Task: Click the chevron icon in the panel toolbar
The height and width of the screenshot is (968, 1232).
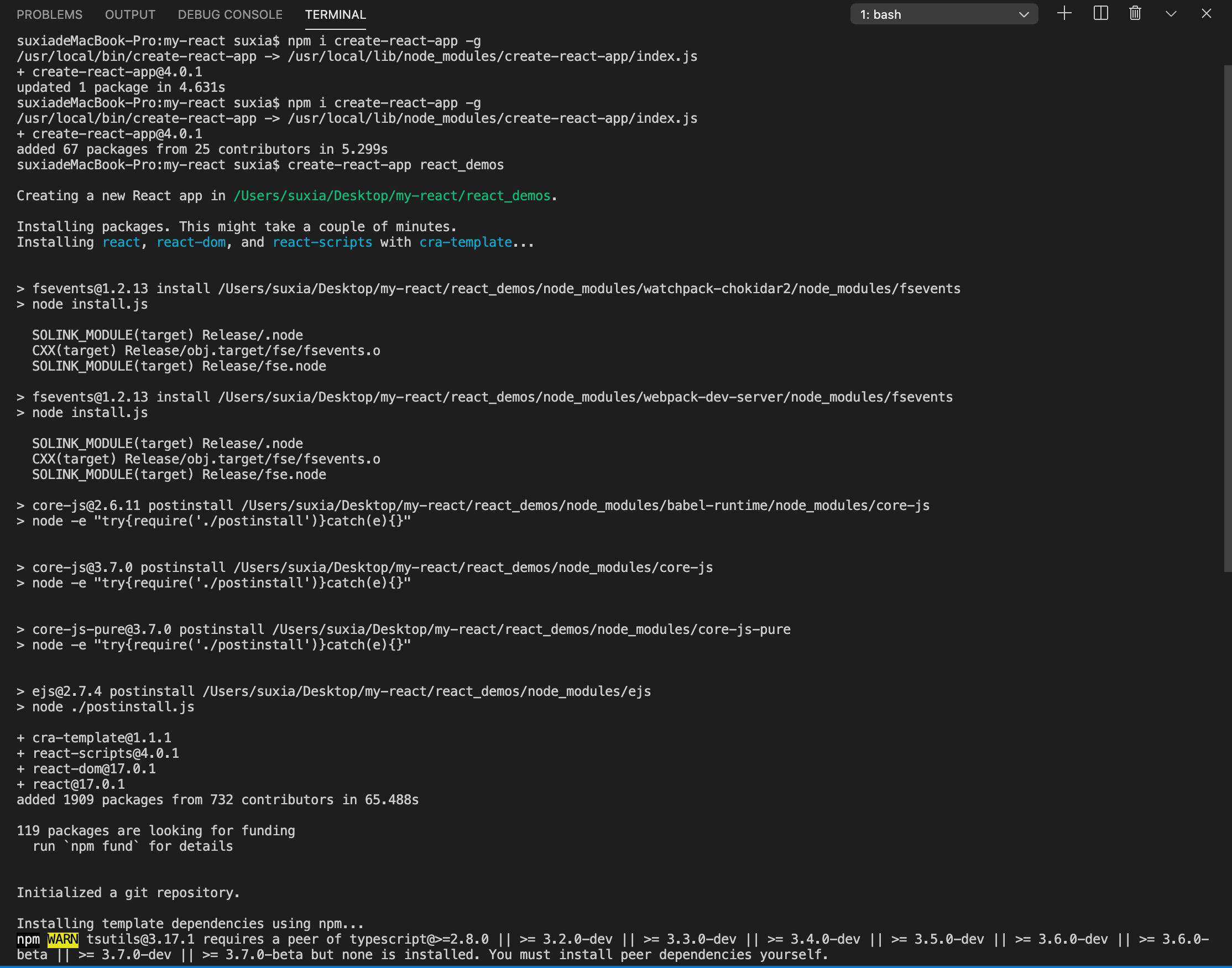Action: tap(1171, 14)
